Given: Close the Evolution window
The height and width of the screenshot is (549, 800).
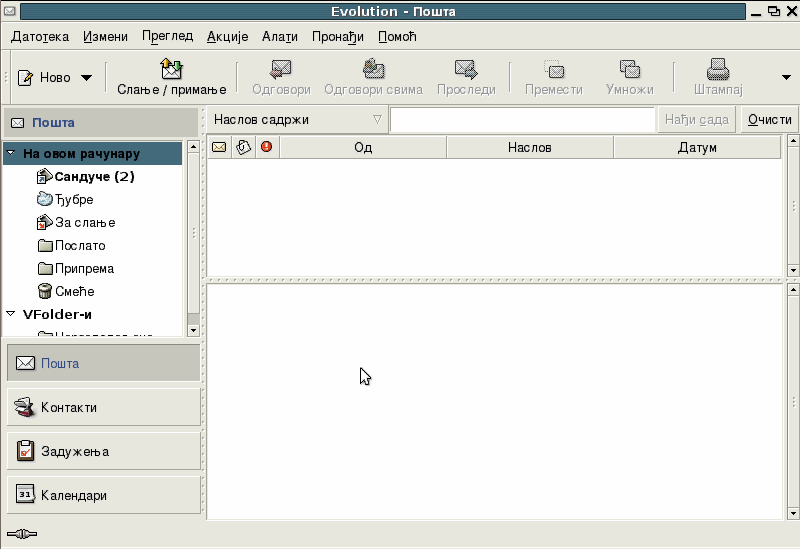Looking at the screenshot, I should [x=792, y=11].
